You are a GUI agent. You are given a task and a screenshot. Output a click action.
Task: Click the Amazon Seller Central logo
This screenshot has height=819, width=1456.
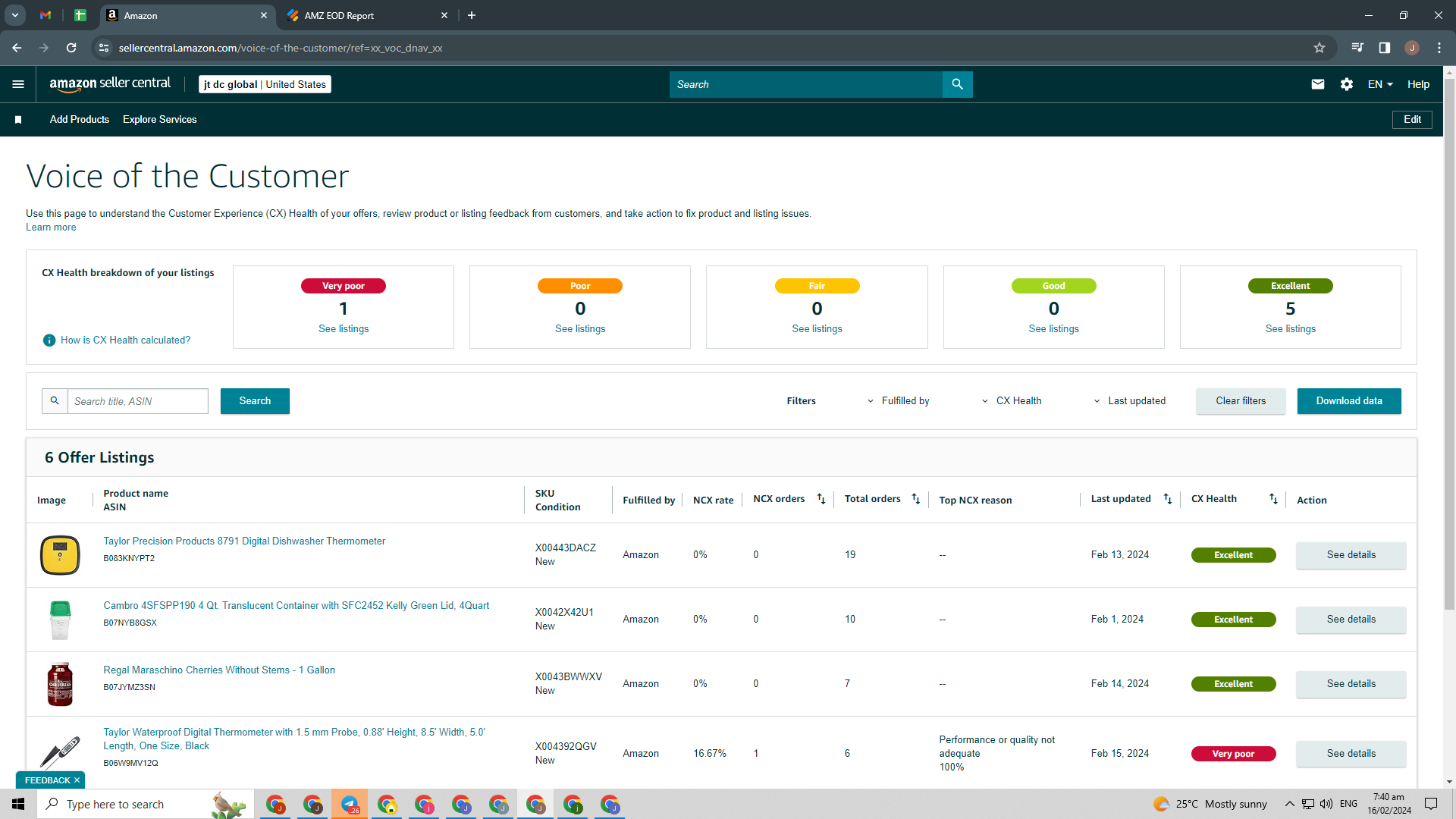pos(110,84)
